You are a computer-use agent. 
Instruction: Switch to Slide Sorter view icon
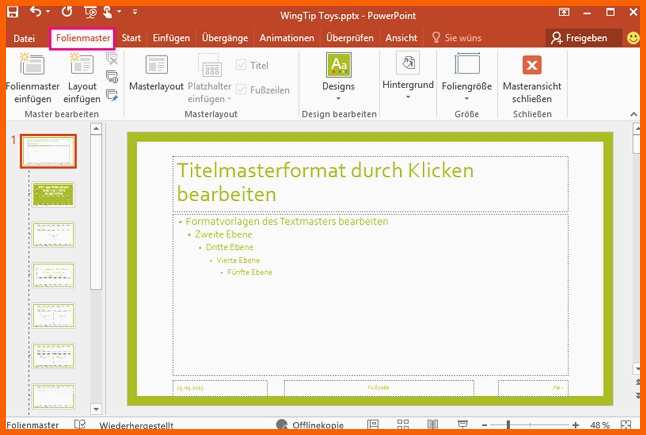pyautogui.click(x=403, y=424)
